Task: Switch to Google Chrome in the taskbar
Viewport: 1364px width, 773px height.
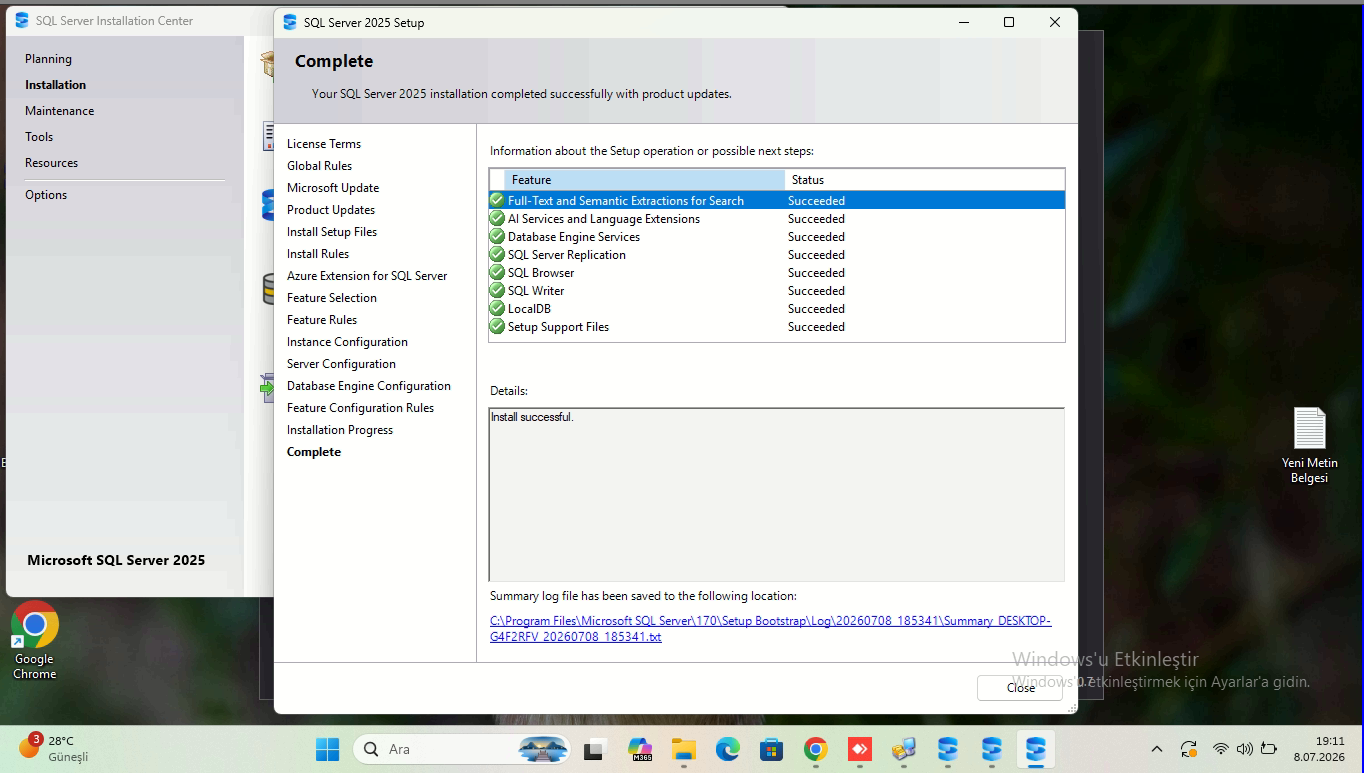Action: pos(816,749)
